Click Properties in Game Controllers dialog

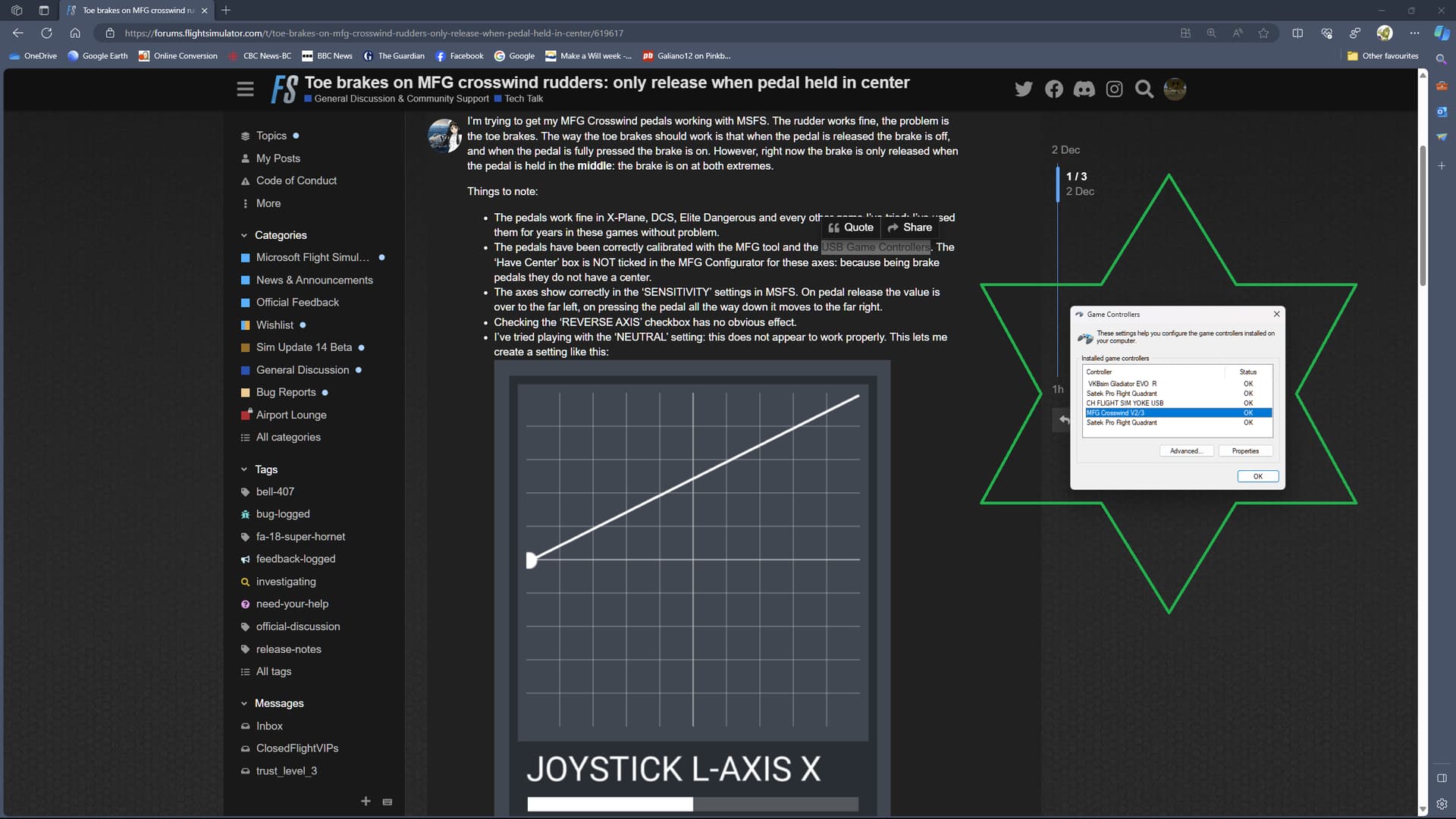click(x=1245, y=451)
